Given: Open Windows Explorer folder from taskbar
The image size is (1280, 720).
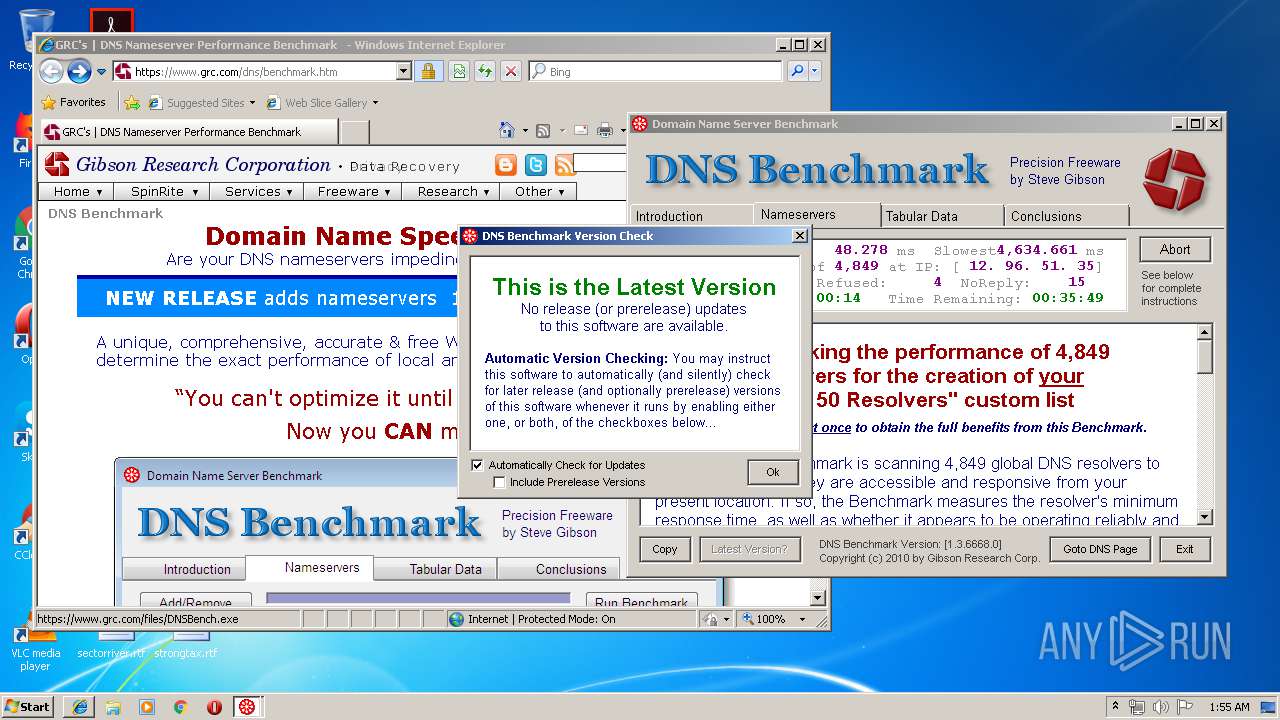Looking at the screenshot, I should [x=113, y=706].
